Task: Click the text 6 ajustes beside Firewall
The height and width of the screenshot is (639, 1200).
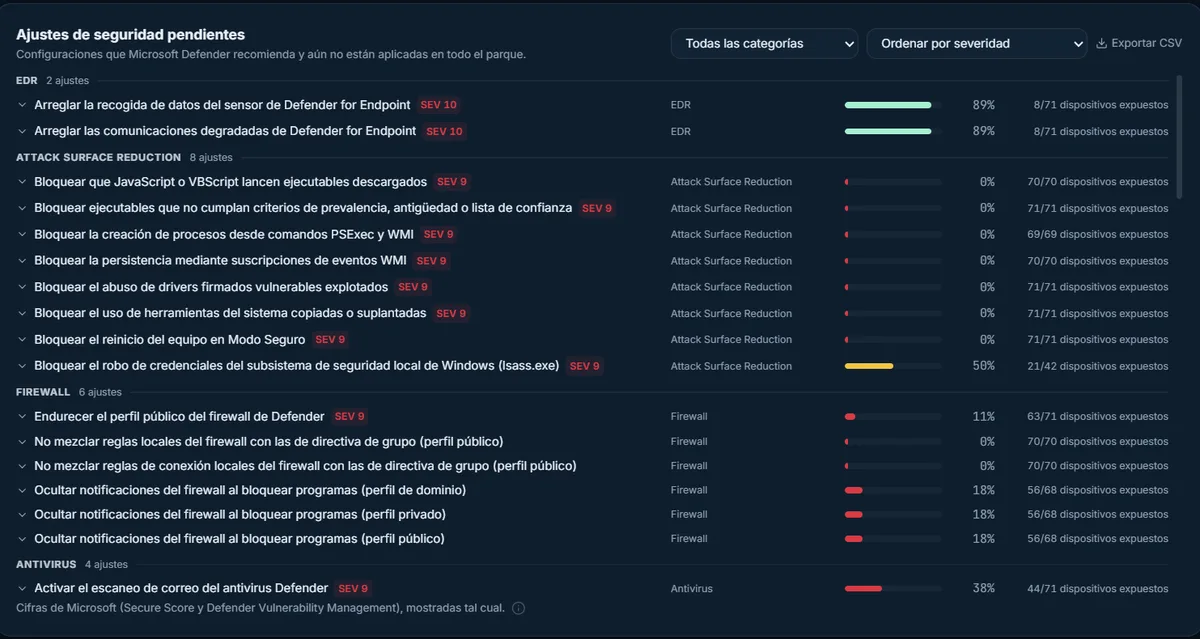Action: click(x=100, y=392)
